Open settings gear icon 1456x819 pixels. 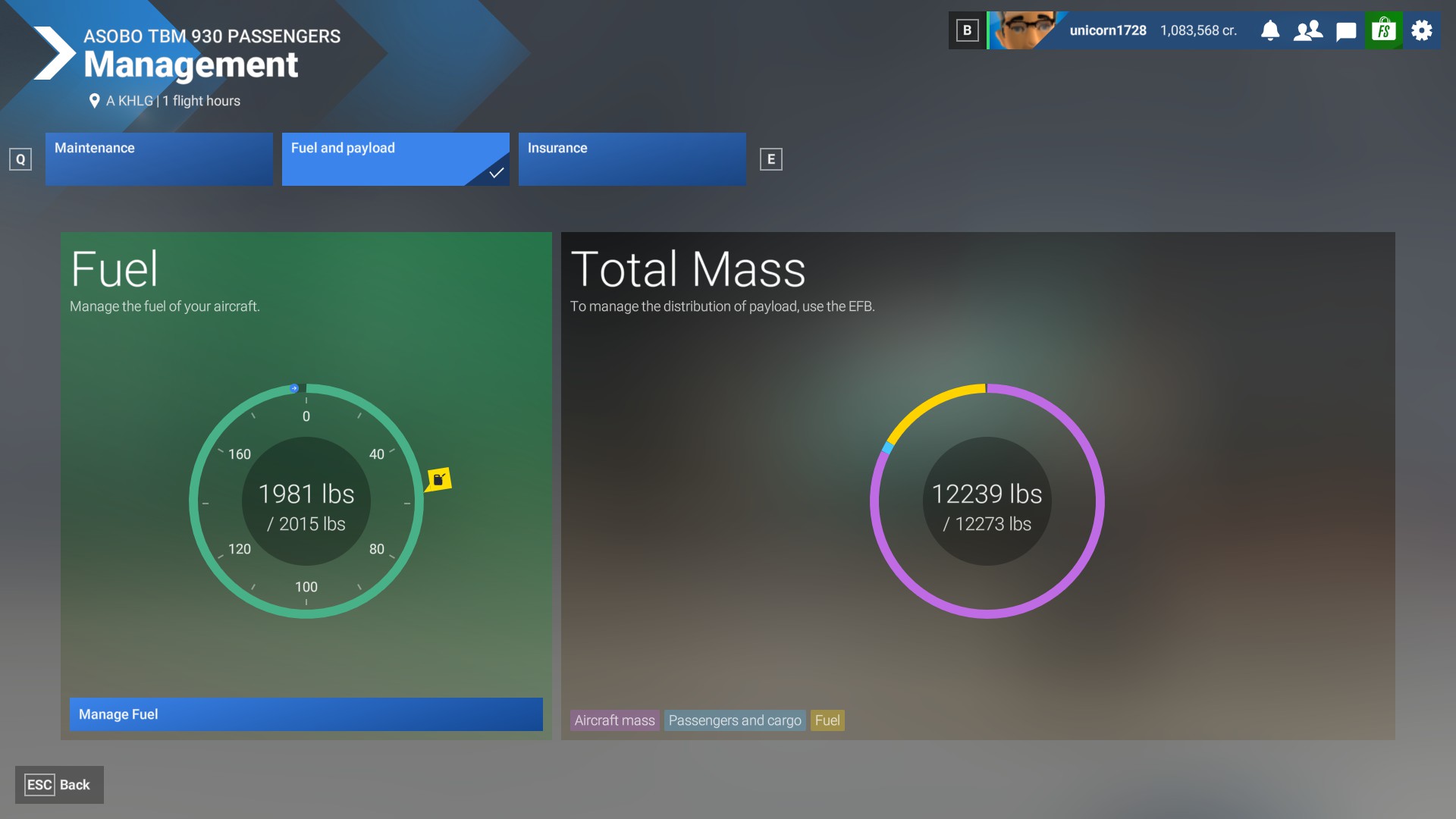click(x=1422, y=30)
